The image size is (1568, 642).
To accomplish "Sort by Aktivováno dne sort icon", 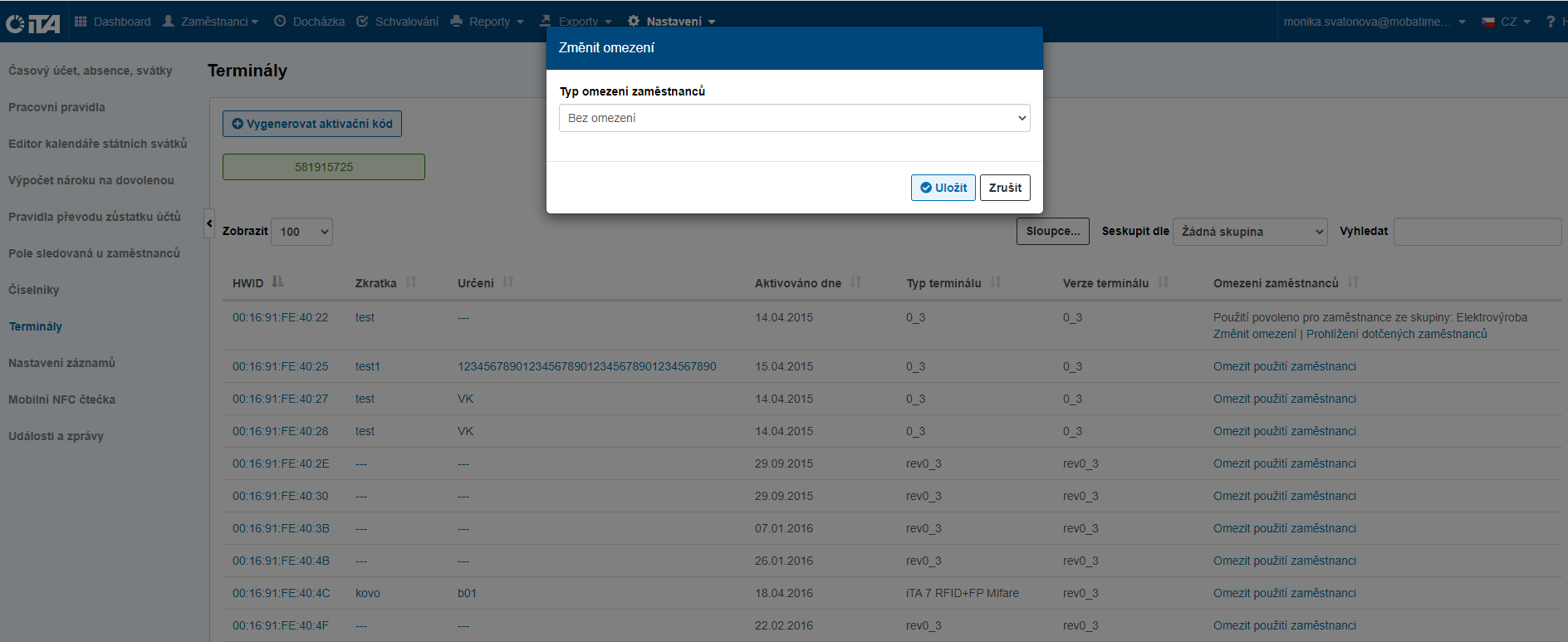I will 855,282.
